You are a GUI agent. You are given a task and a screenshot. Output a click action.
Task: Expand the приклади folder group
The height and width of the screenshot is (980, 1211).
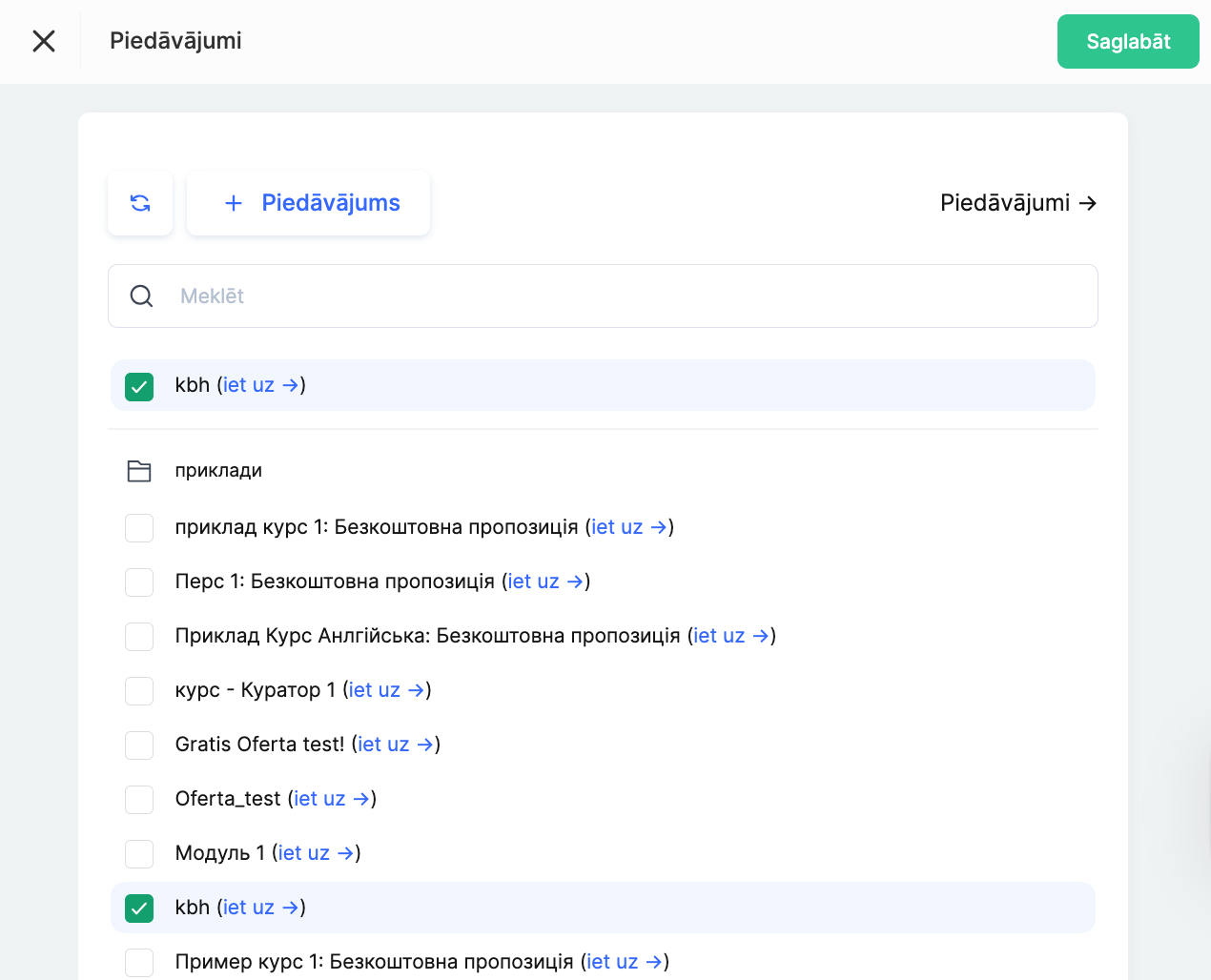tap(218, 471)
